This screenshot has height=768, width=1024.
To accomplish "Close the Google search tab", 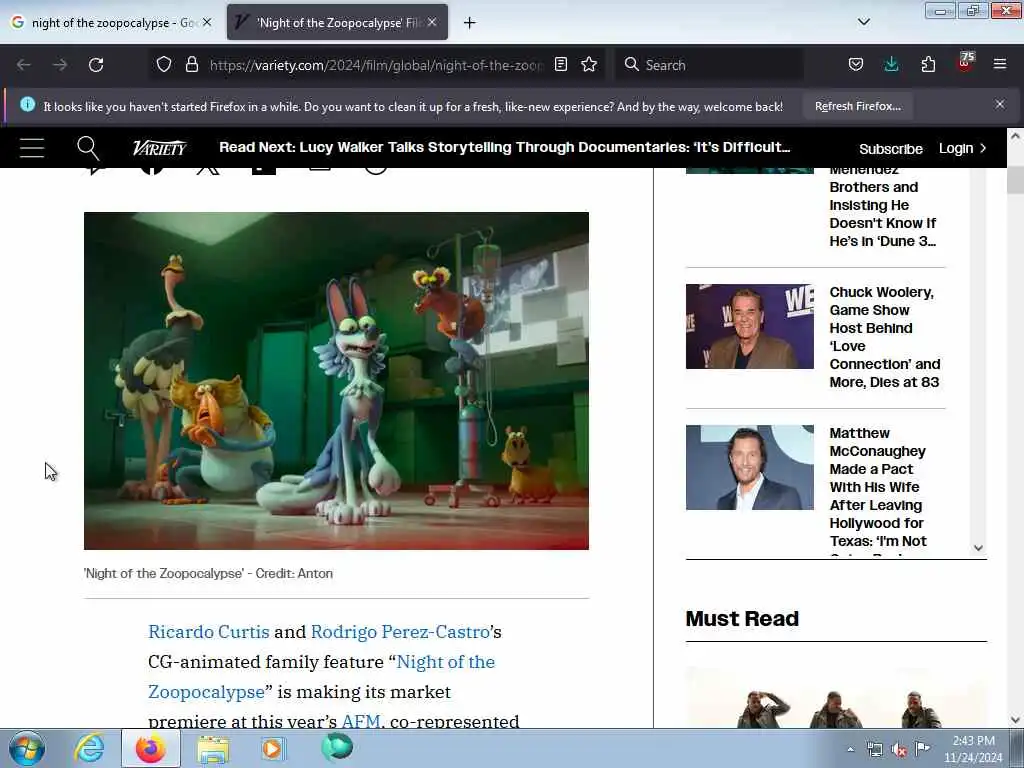I will click(x=207, y=22).
